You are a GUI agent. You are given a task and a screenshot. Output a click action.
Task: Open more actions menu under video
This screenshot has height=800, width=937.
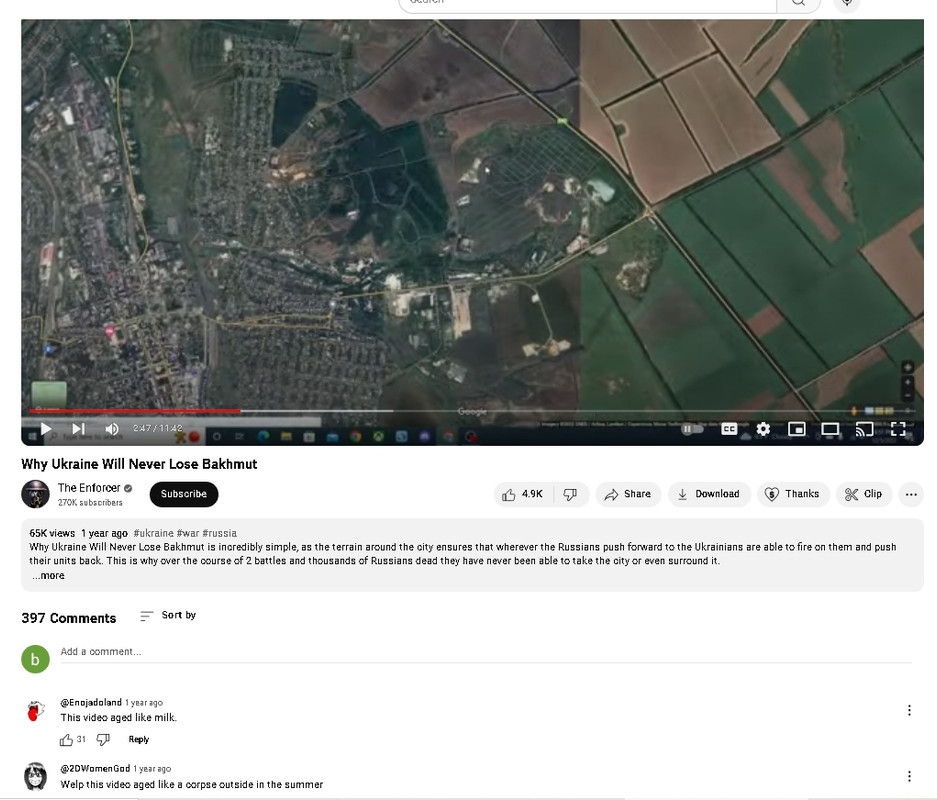[911, 494]
